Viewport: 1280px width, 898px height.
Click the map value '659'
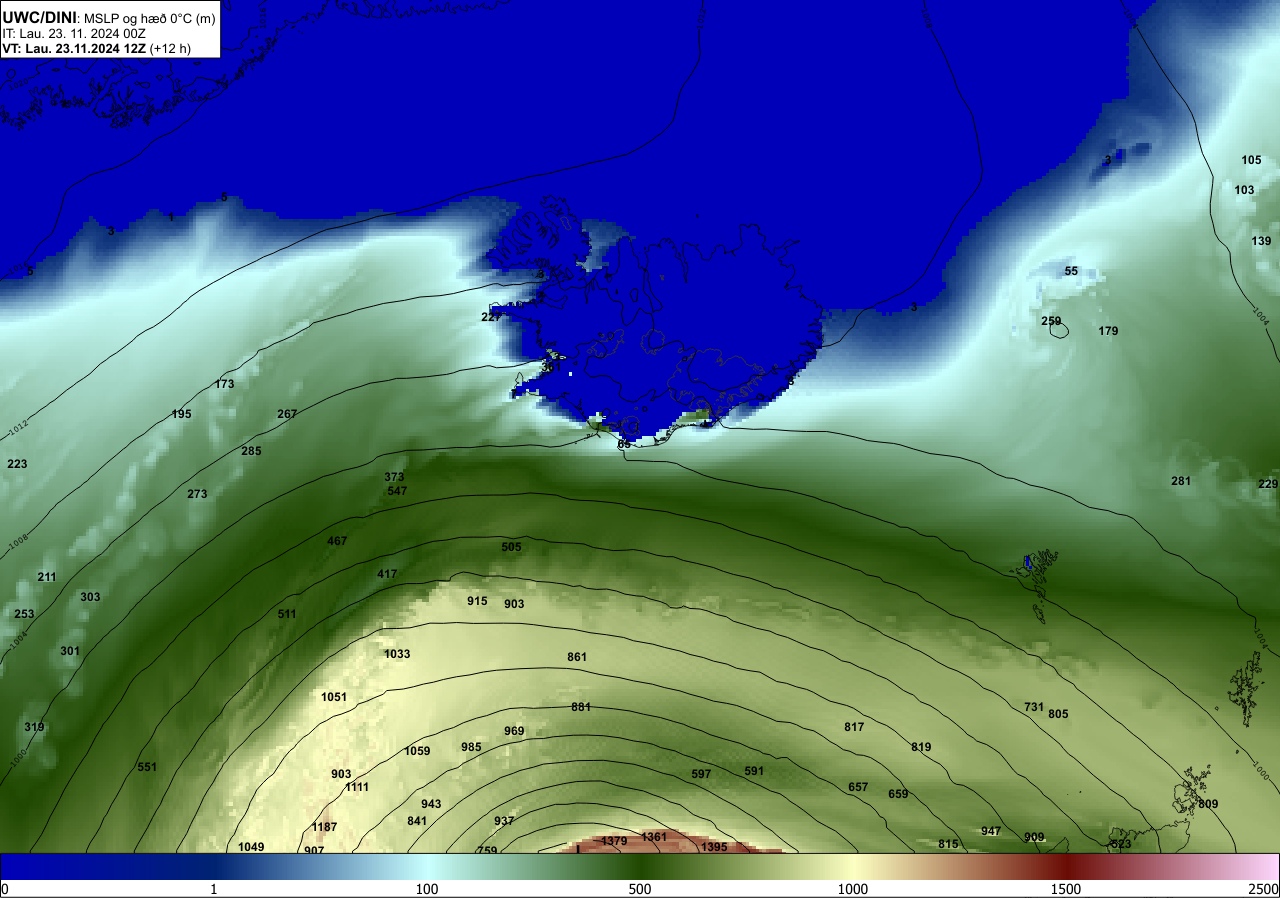pos(898,794)
